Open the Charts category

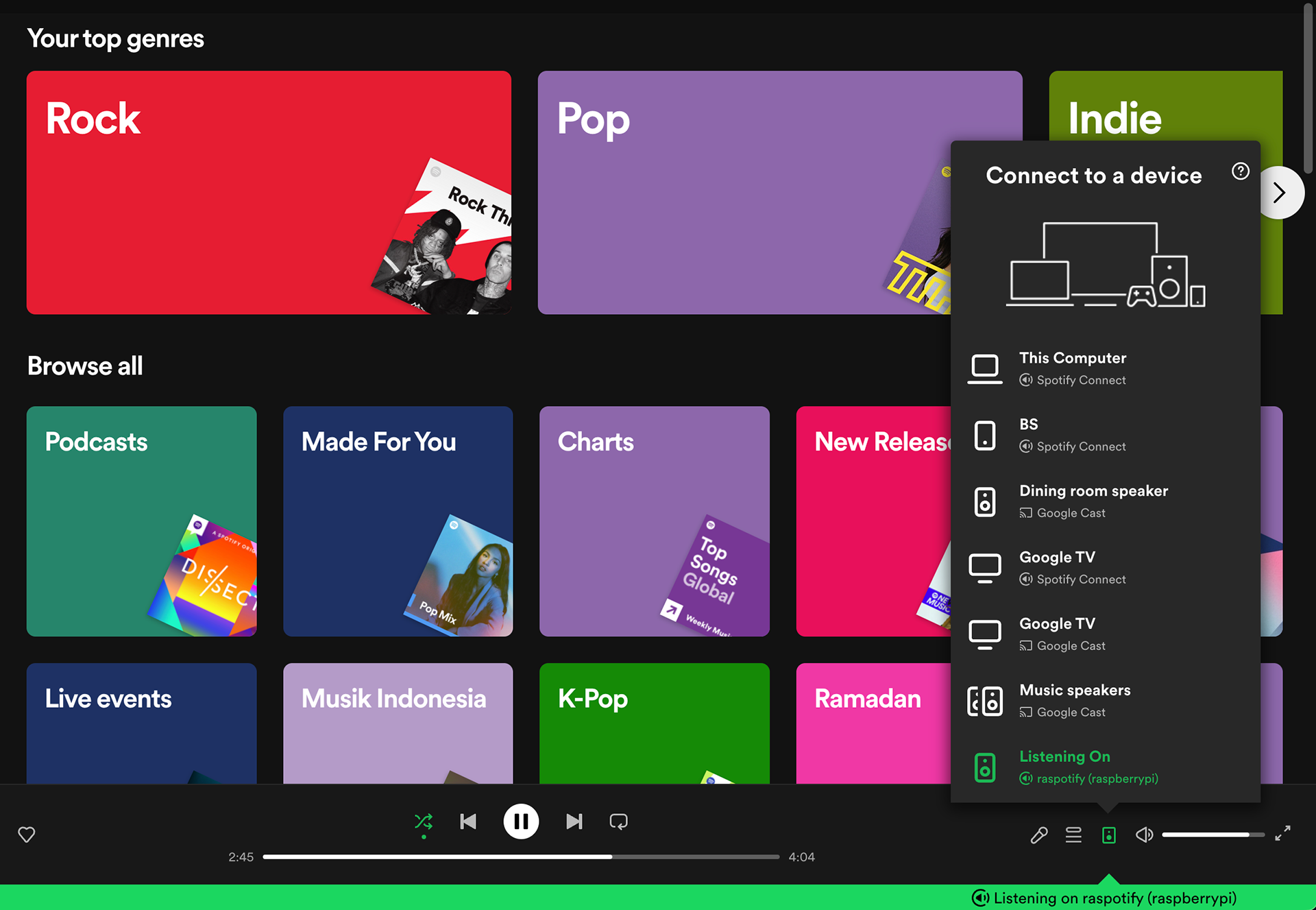[655, 521]
